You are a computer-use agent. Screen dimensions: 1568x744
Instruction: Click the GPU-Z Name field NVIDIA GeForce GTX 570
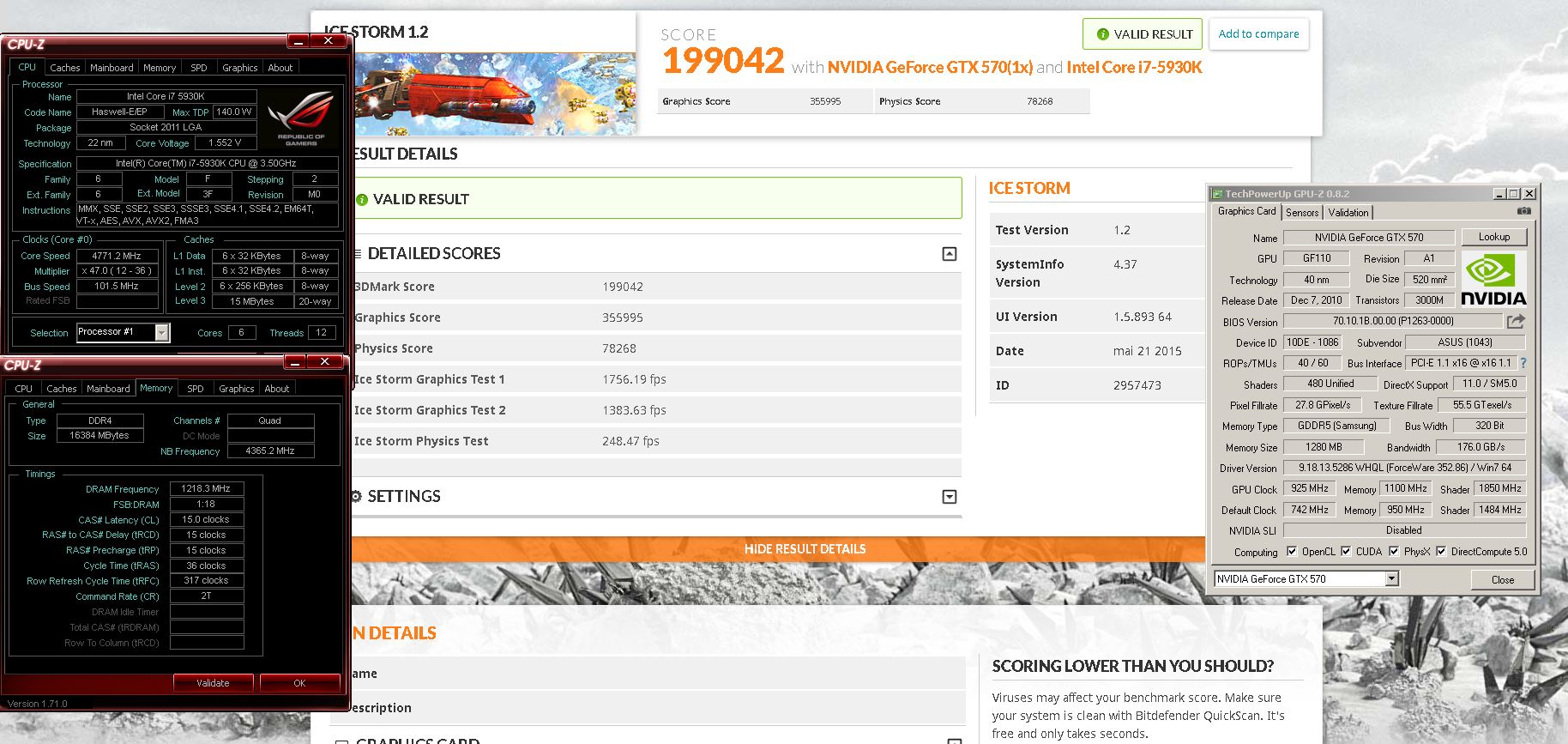[x=1369, y=238]
